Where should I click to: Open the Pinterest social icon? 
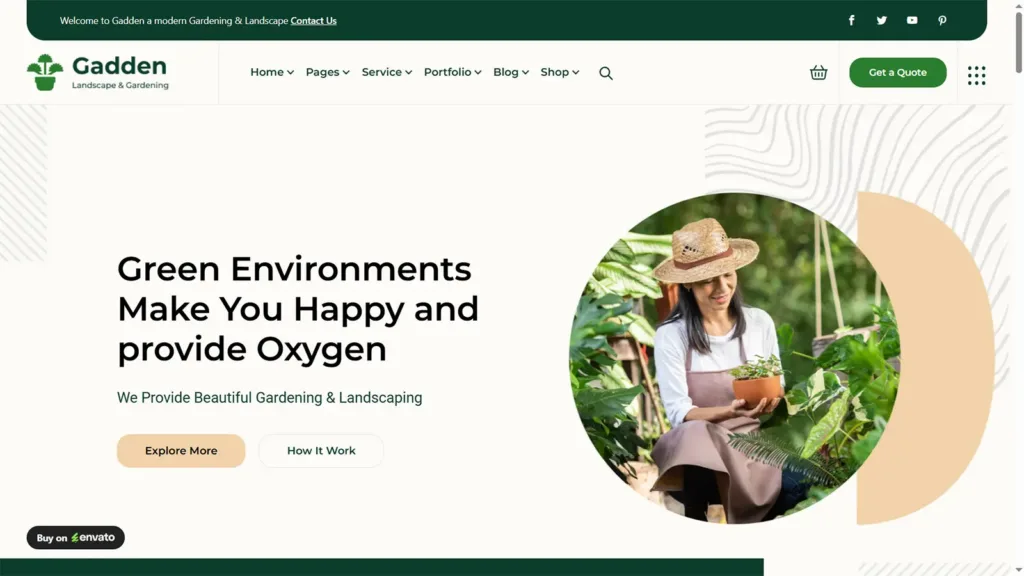tap(942, 20)
